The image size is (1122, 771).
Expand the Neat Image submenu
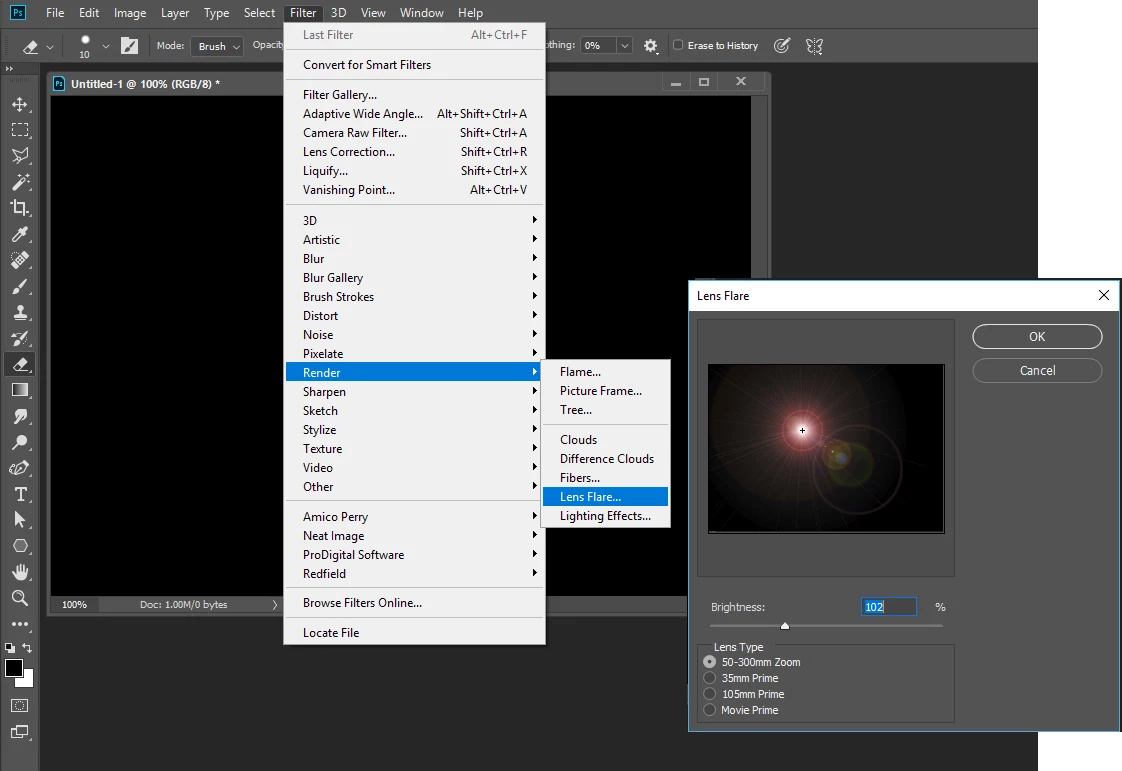[x=414, y=535]
